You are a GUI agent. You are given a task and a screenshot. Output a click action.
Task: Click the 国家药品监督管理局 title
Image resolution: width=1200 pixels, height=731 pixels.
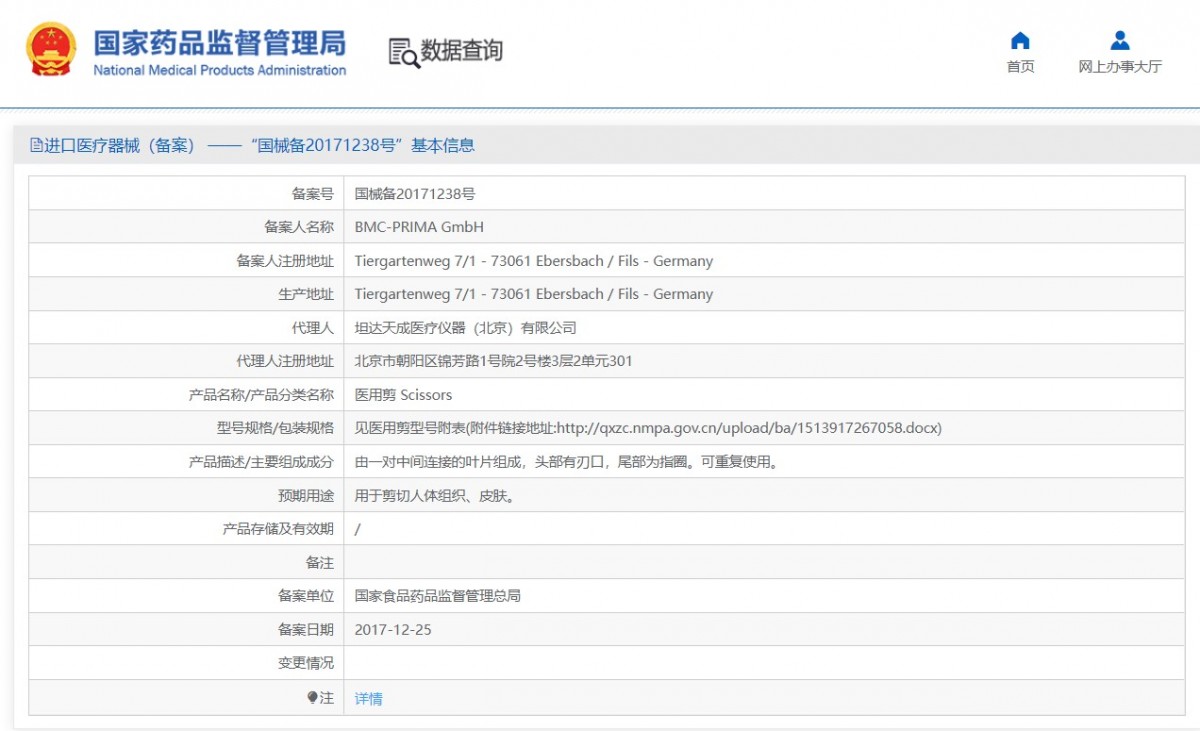219,42
